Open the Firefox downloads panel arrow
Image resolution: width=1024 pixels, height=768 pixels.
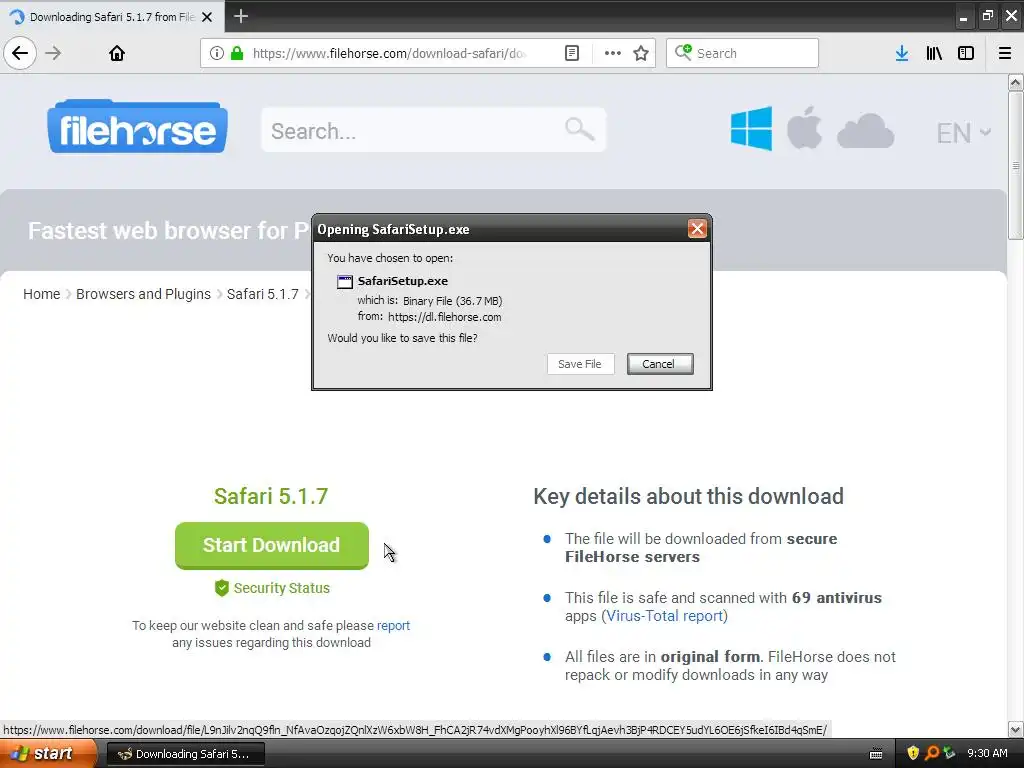coord(902,53)
